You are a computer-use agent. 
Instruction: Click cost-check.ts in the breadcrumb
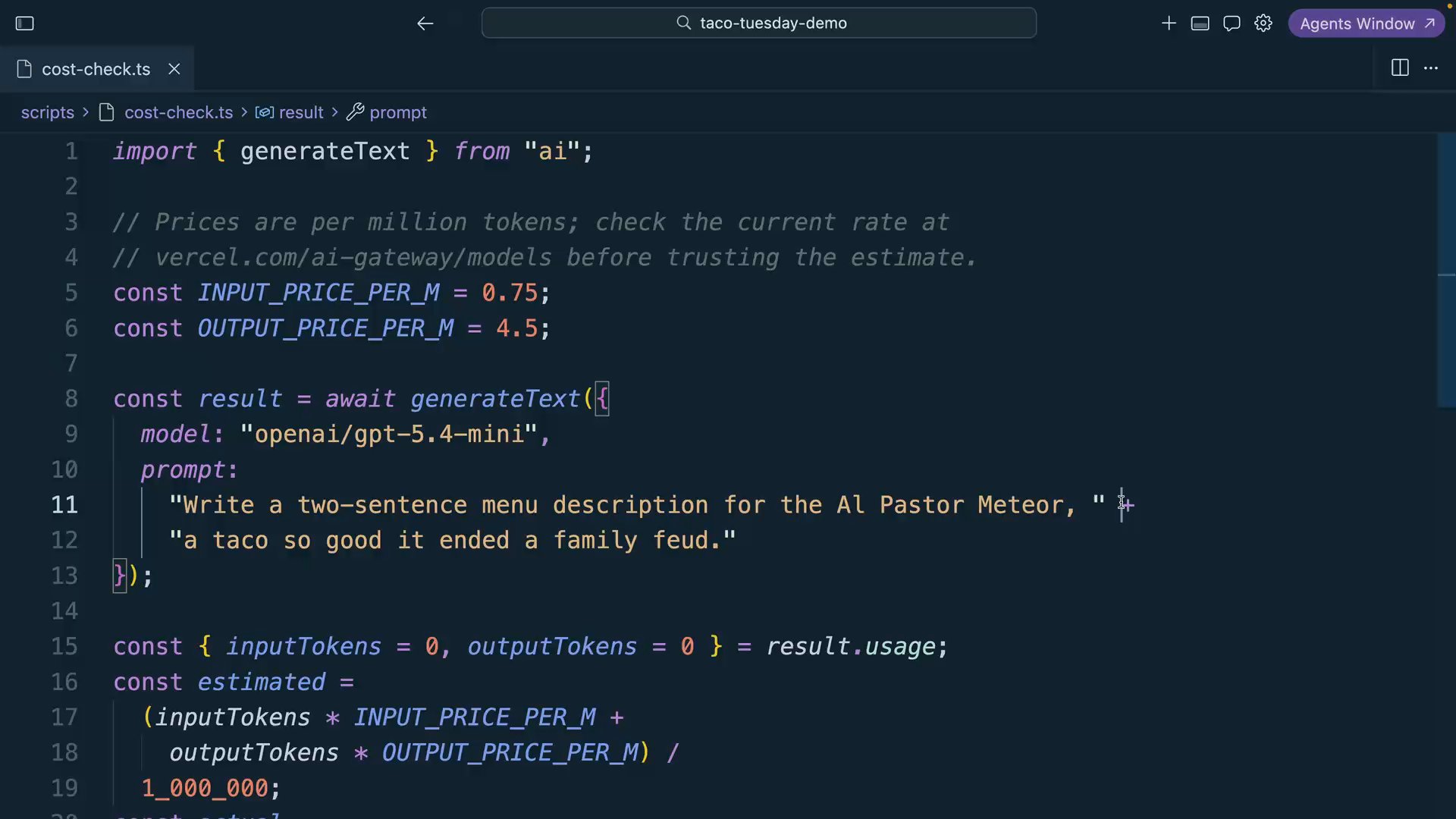(x=178, y=112)
